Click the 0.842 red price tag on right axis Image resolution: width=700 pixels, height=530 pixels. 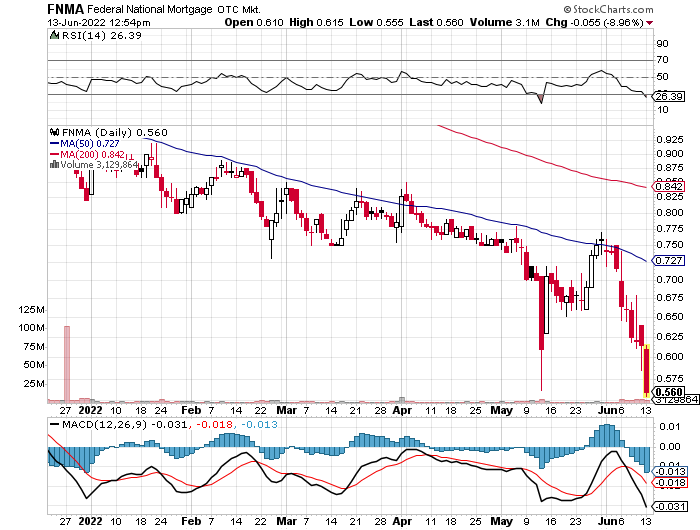(x=669, y=186)
